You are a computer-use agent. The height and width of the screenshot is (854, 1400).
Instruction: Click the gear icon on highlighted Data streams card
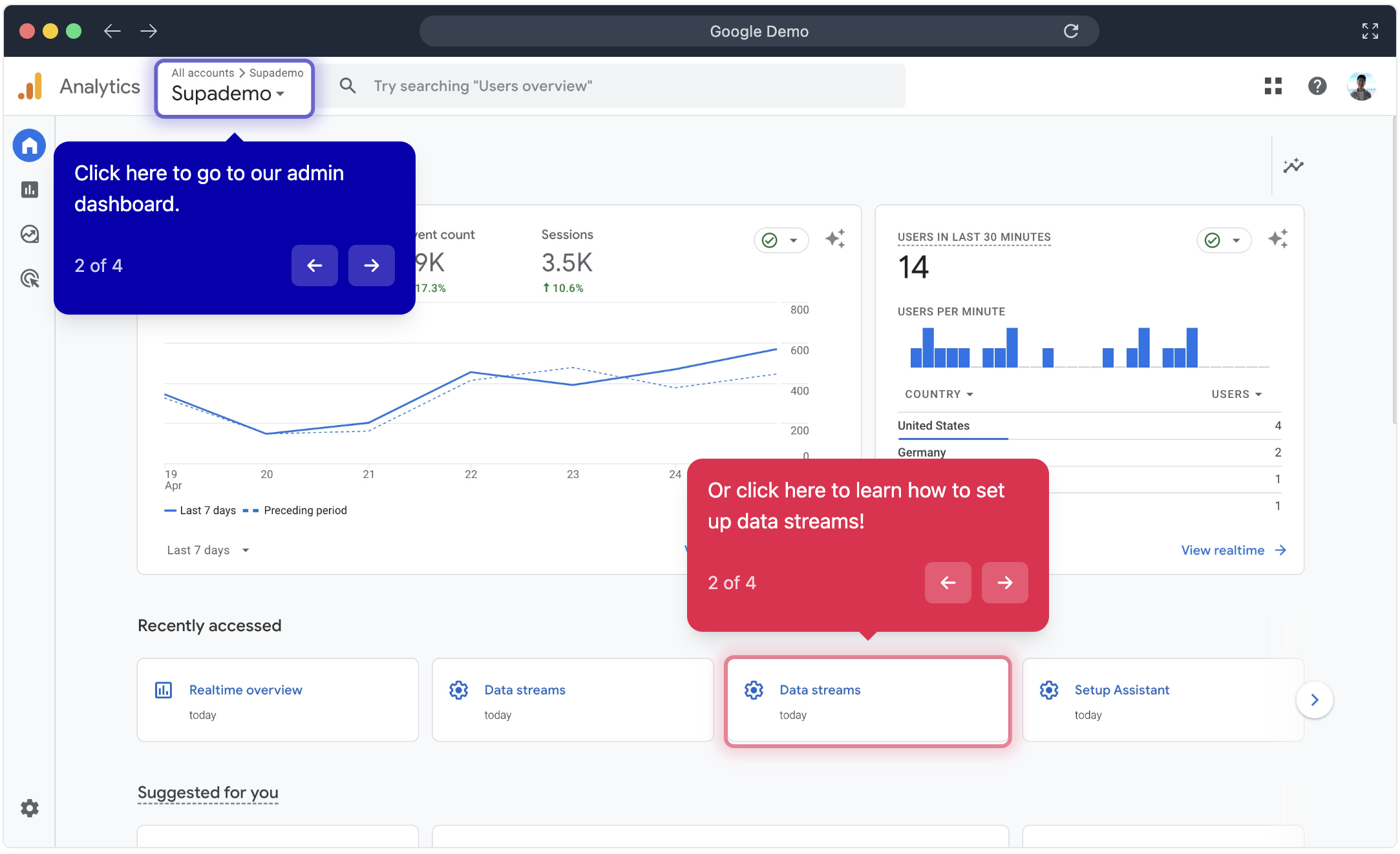coord(754,690)
